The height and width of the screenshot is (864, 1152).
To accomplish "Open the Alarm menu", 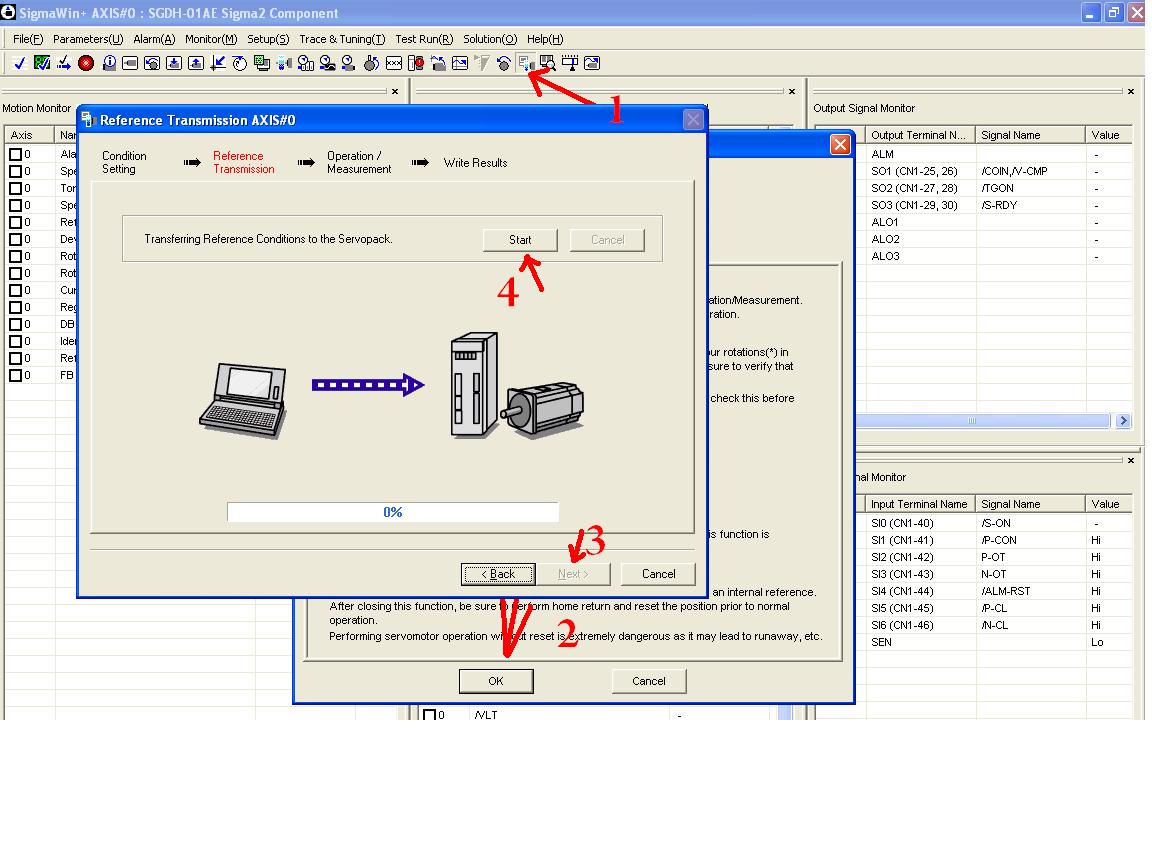I will click(x=154, y=39).
